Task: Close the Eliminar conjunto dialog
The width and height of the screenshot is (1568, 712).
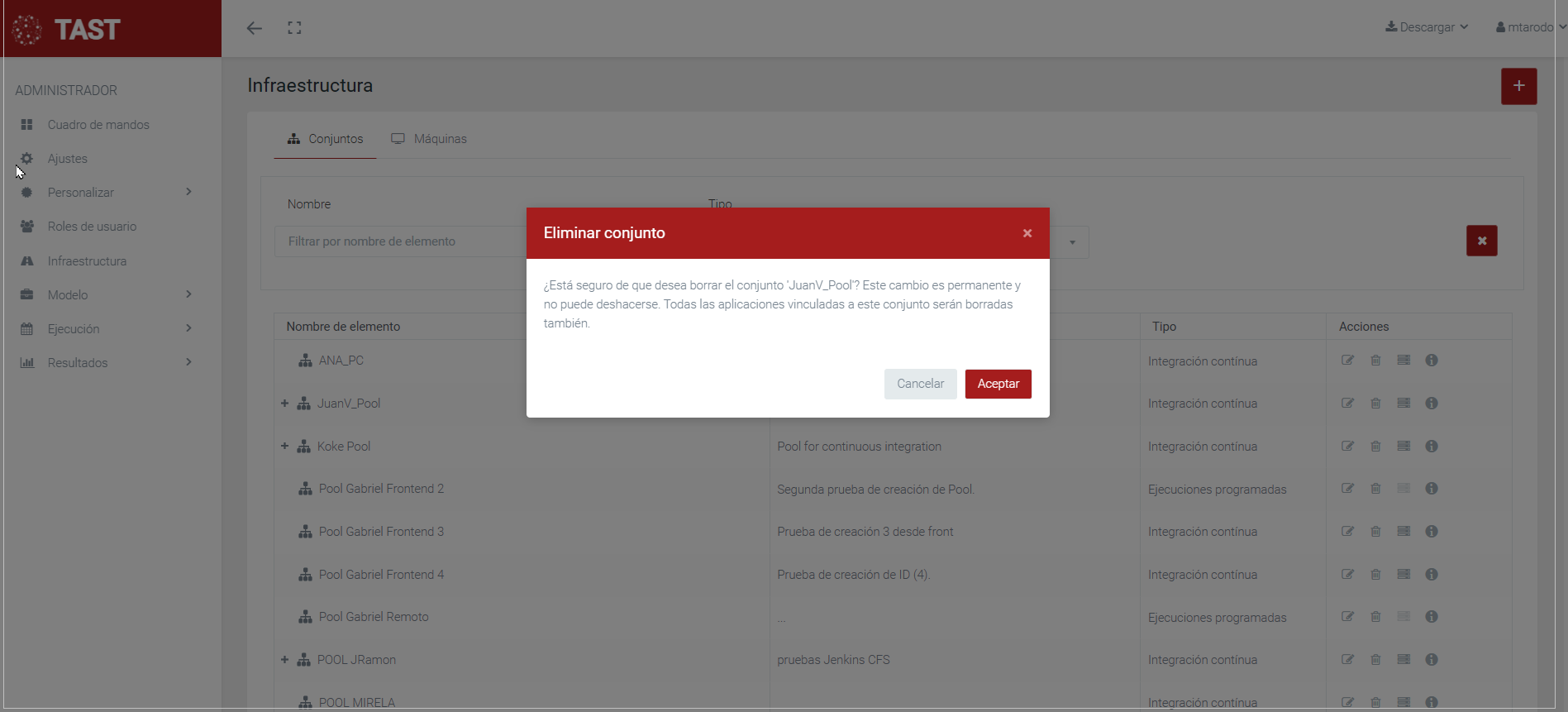Action: click(x=1027, y=233)
